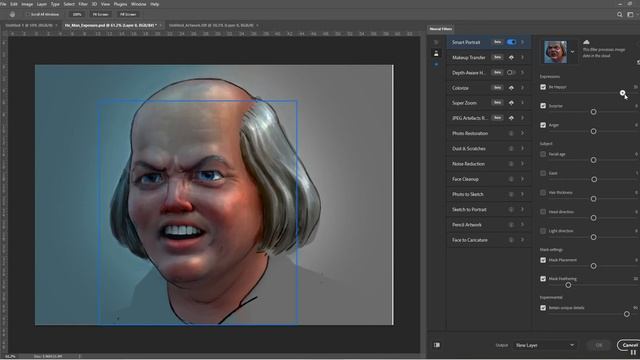The width and height of the screenshot is (640, 360).
Task: Uncheck Retain unique details checkbox
Action: (x=543, y=308)
